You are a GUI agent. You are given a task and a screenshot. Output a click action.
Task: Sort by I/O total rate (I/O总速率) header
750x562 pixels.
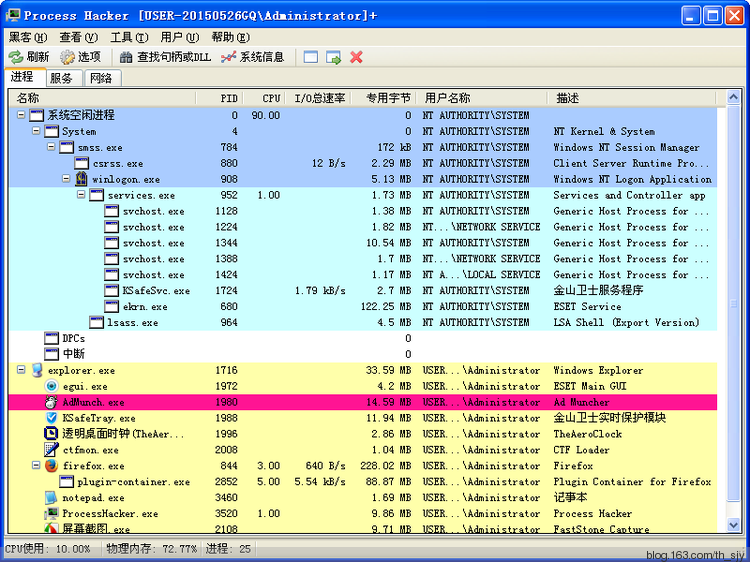318,98
